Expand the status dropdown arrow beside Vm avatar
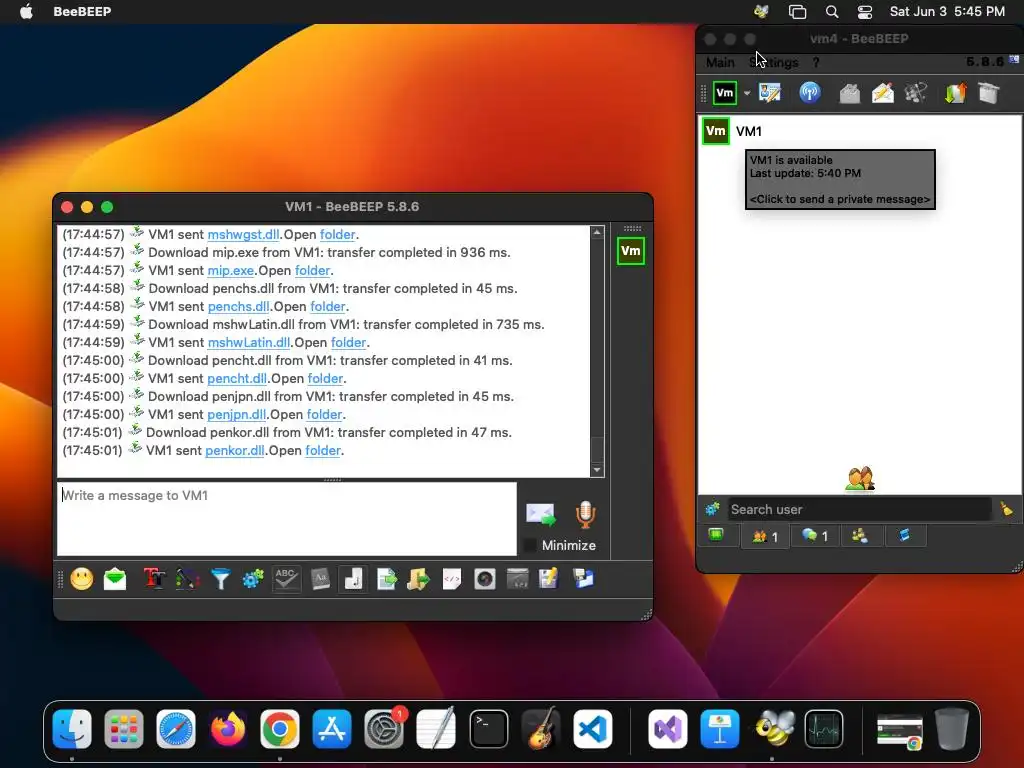Image resolution: width=1024 pixels, height=768 pixels. (747, 93)
